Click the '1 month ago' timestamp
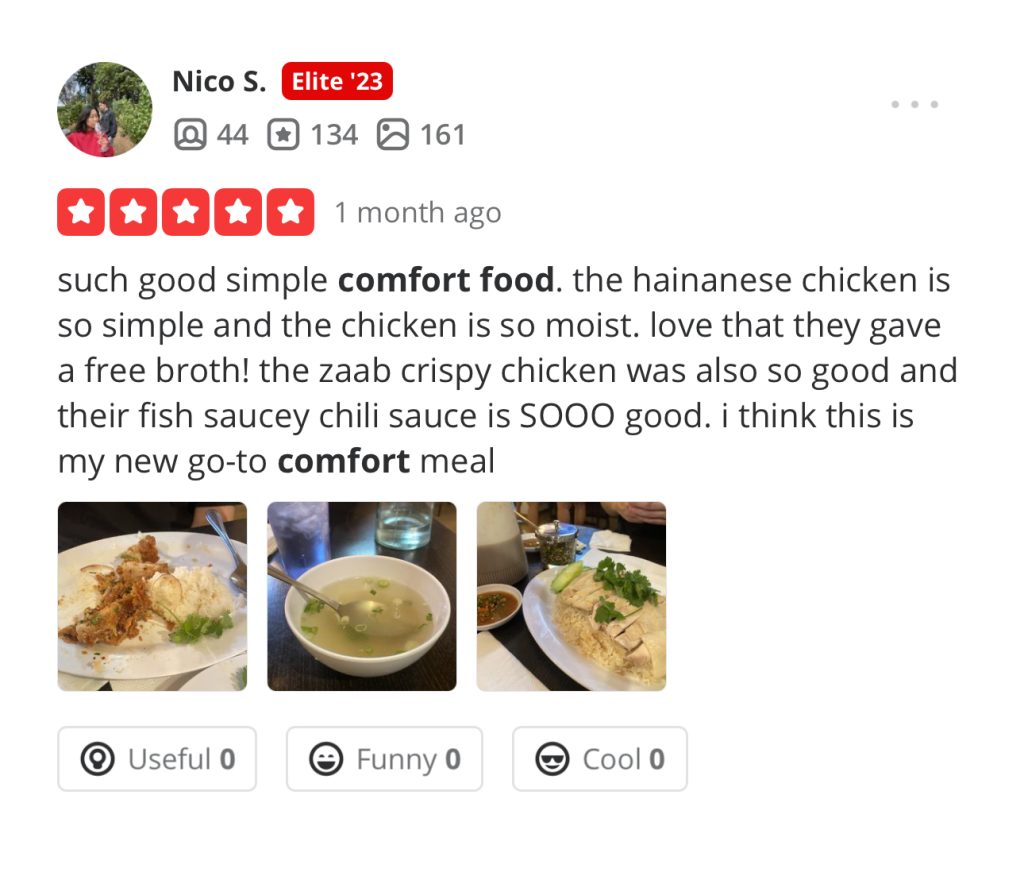The image size is (1024, 876). tap(418, 213)
